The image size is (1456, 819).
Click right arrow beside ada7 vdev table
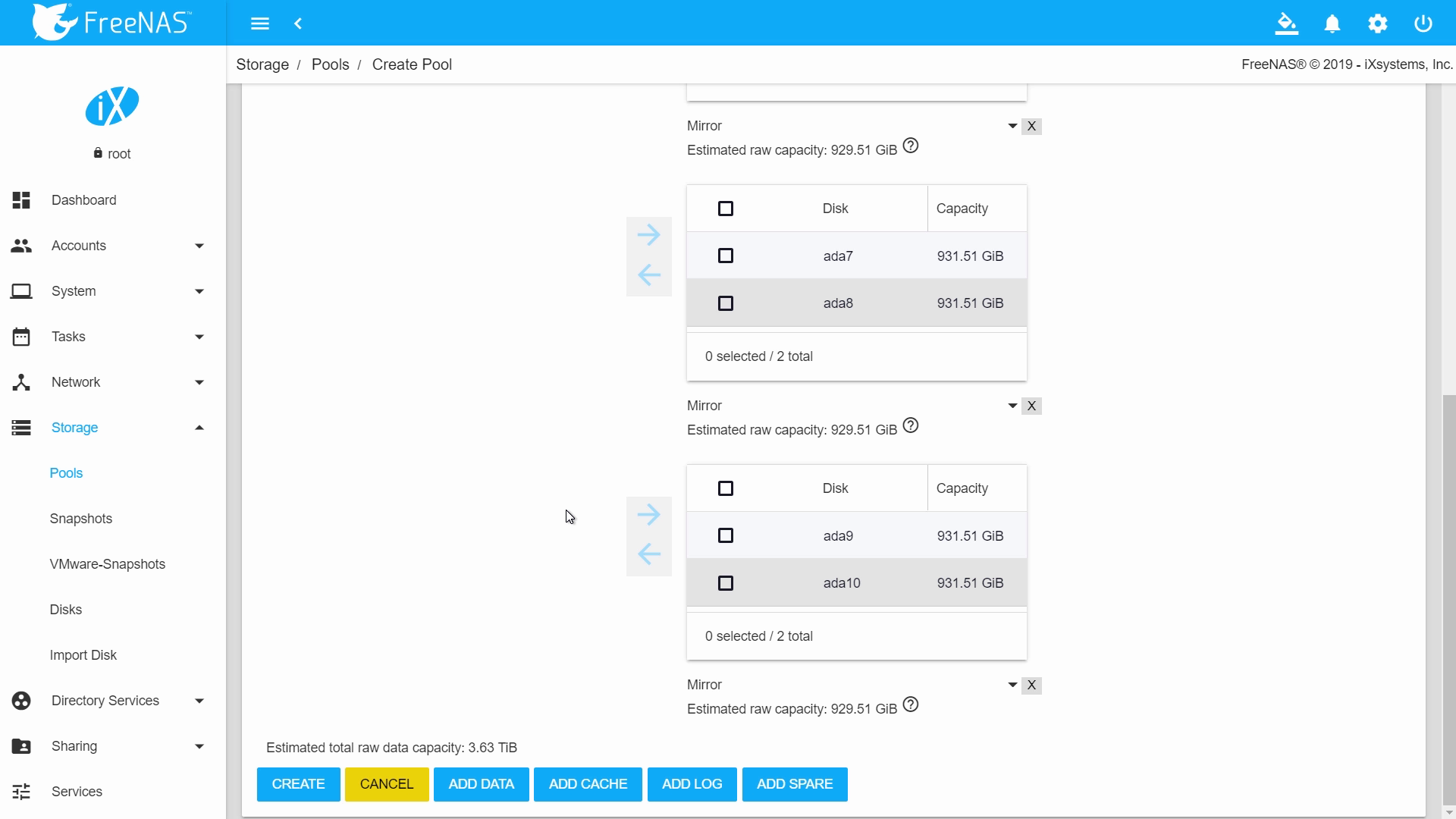[648, 235]
